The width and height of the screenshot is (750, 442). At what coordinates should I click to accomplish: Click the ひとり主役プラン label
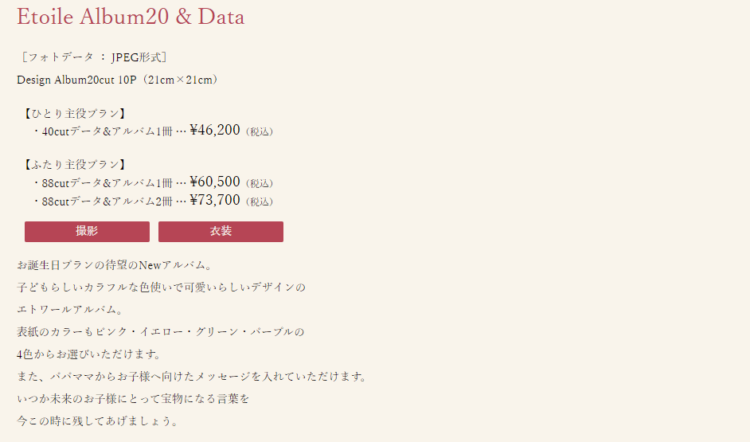tap(75, 113)
